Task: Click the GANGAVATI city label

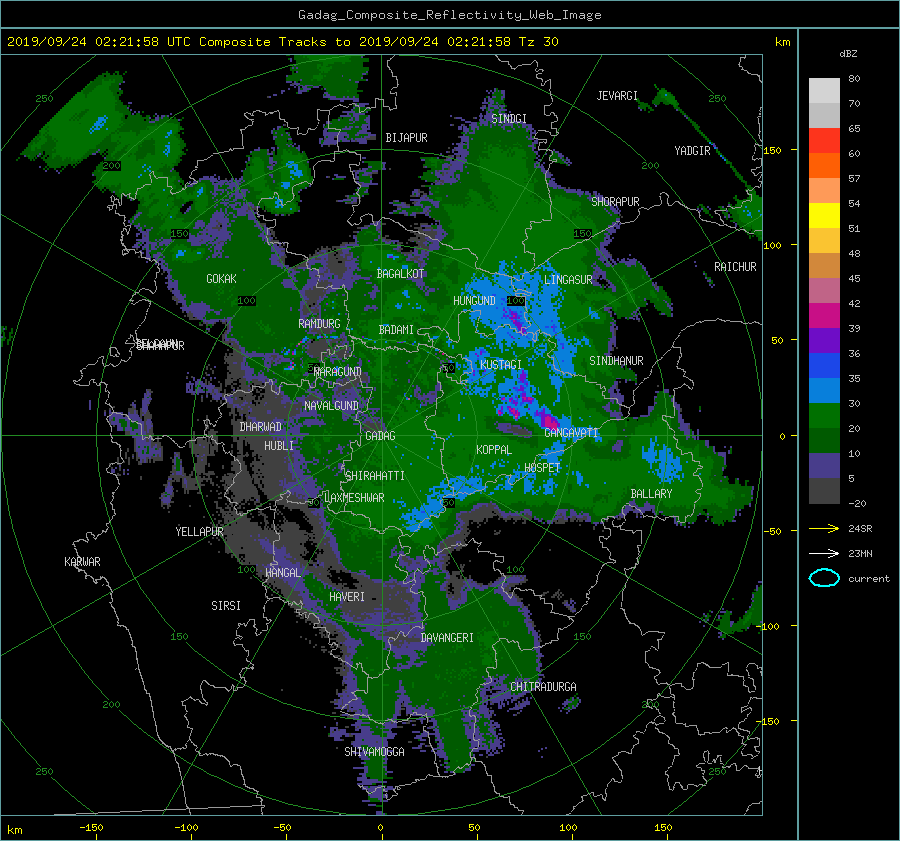Action: point(571,432)
